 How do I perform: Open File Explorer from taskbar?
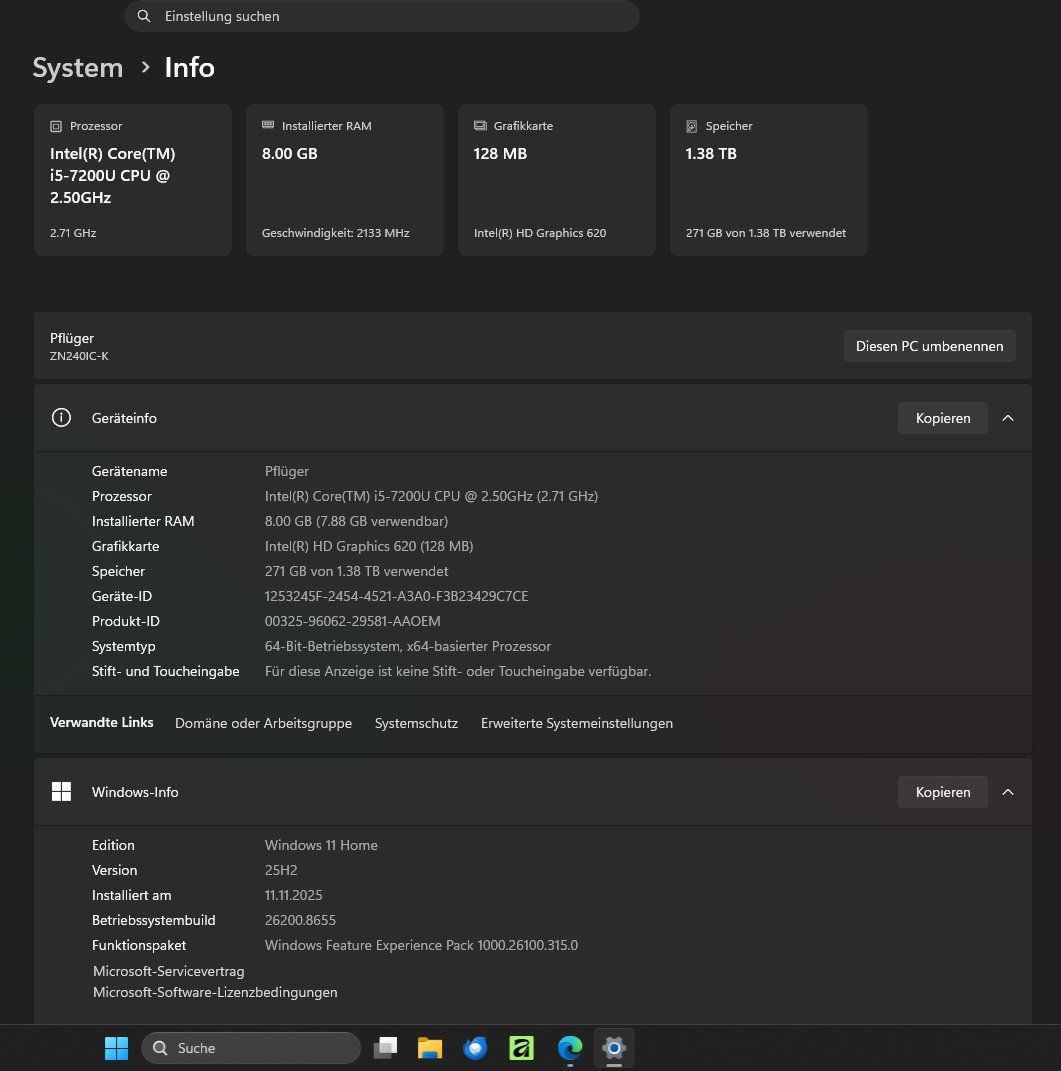coord(430,1048)
